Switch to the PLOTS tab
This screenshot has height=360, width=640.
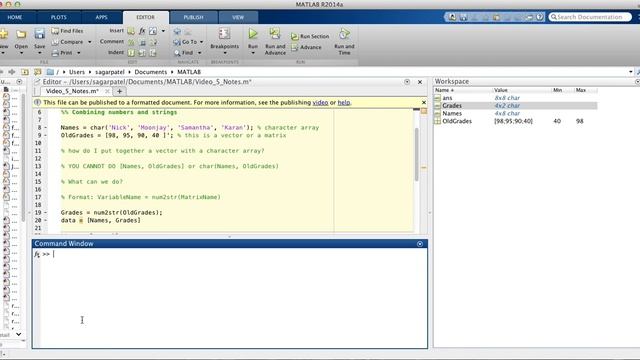[x=59, y=18]
